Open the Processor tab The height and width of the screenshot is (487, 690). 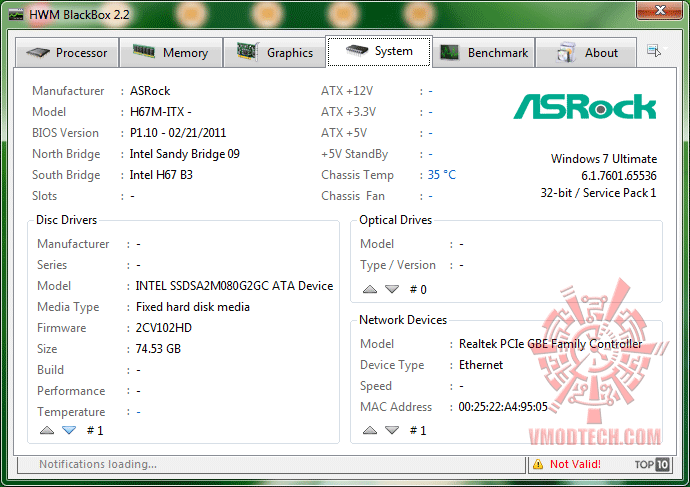coord(67,53)
